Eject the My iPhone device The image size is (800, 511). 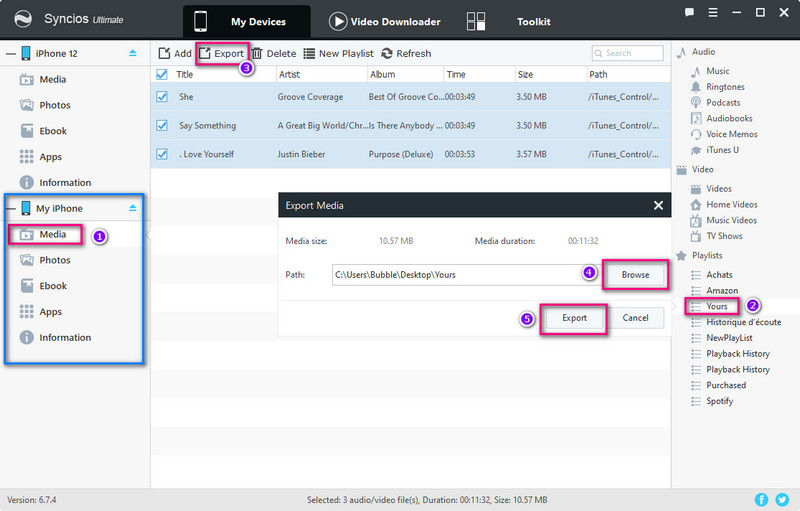pyautogui.click(x=133, y=208)
